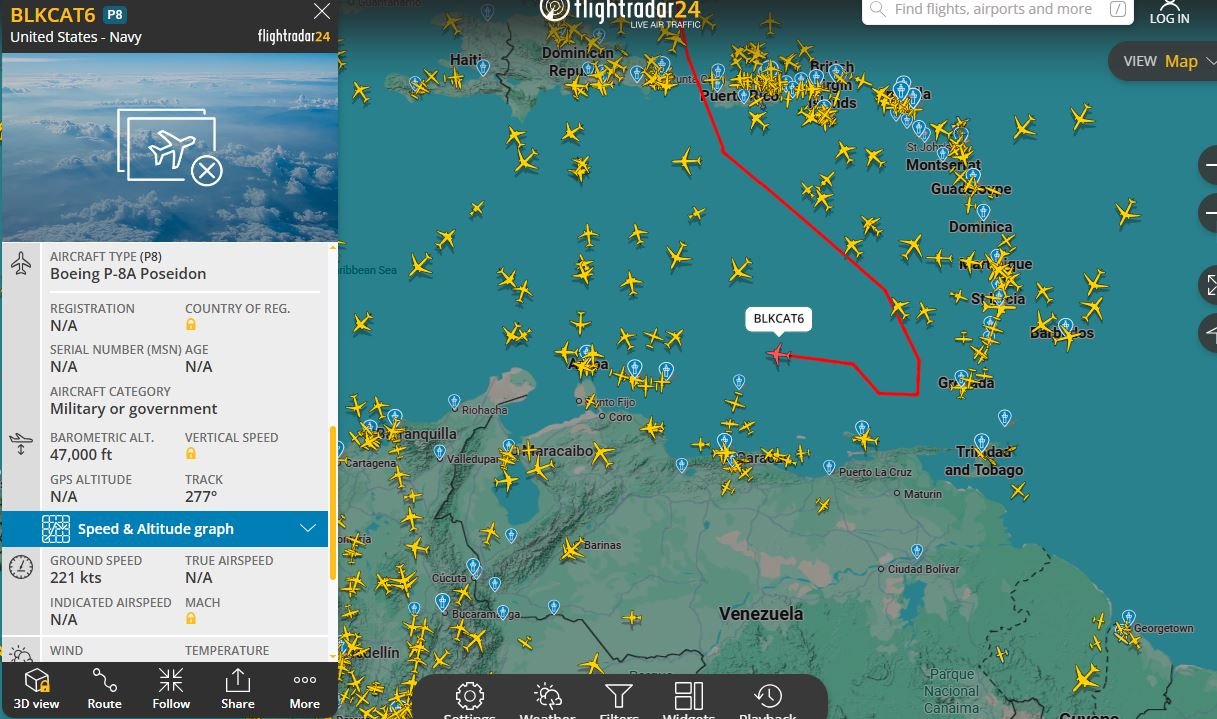
Task: Open the Weather layer options
Action: click(x=547, y=701)
